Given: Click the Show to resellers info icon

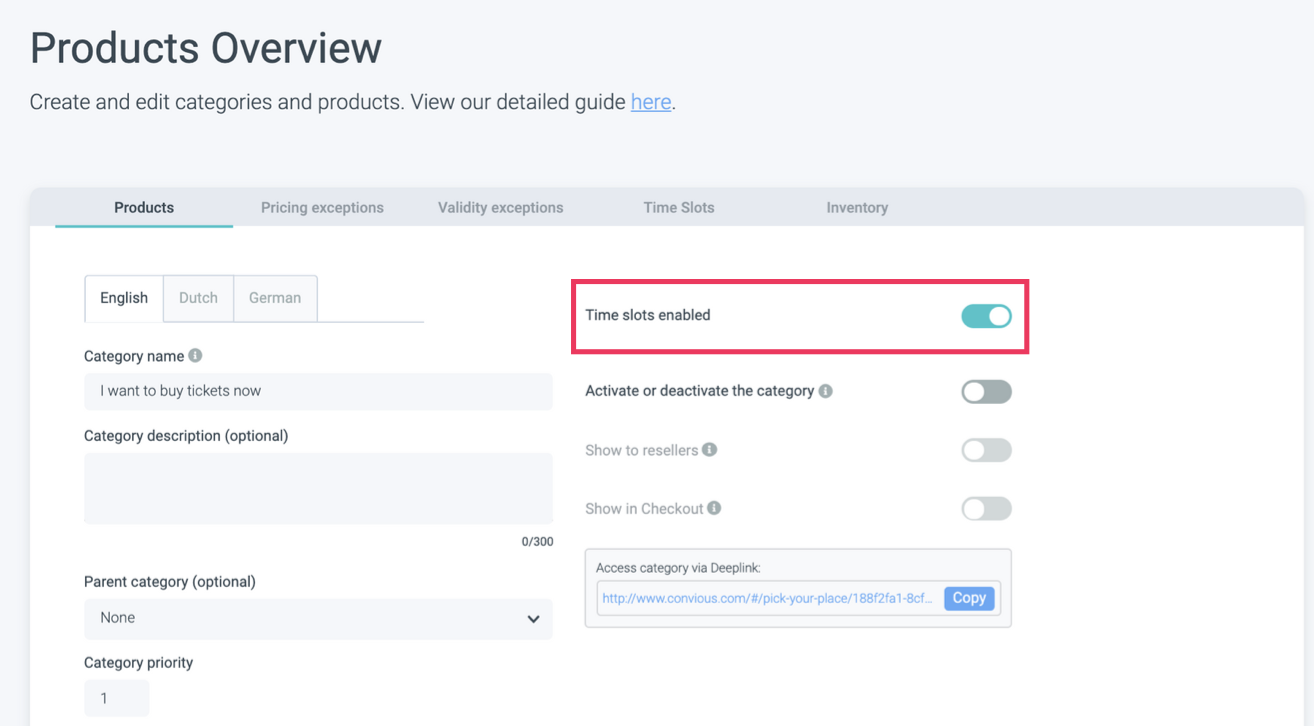Looking at the screenshot, I should [x=710, y=450].
